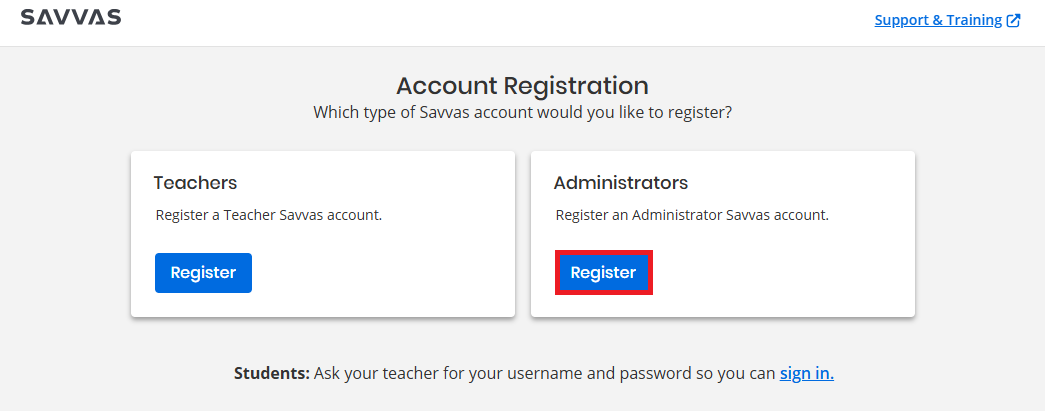Select the Teachers card title
The image size is (1045, 411).
tap(195, 183)
